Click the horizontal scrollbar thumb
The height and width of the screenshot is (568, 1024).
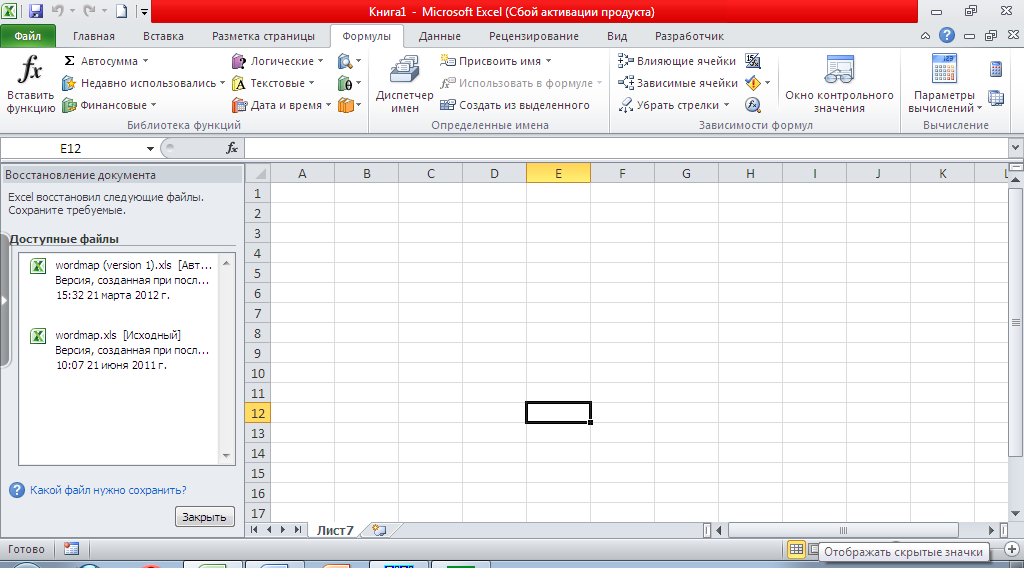(x=843, y=530)
